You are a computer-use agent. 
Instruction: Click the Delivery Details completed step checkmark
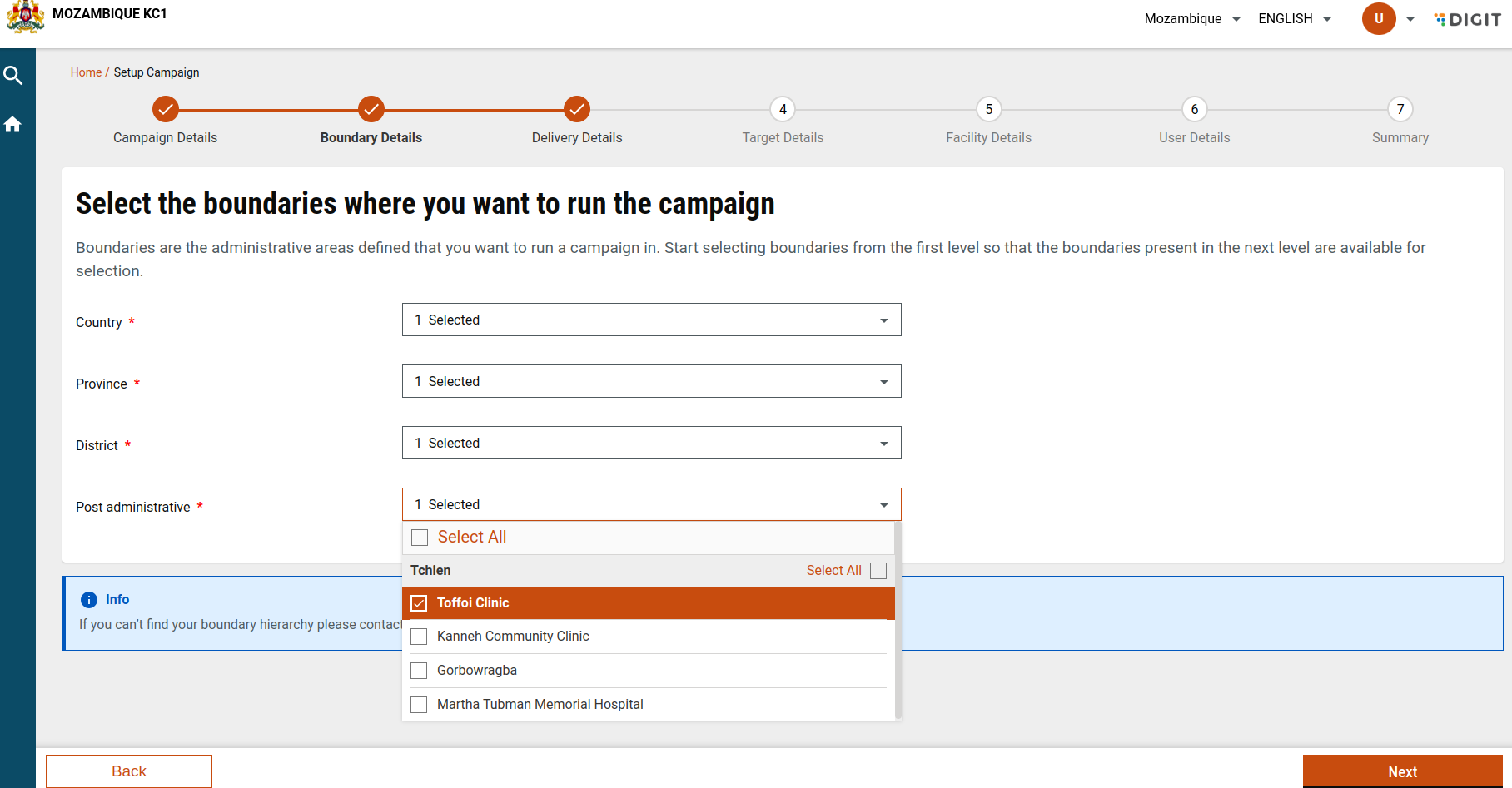pyautogui.click(x=577, y=109)
